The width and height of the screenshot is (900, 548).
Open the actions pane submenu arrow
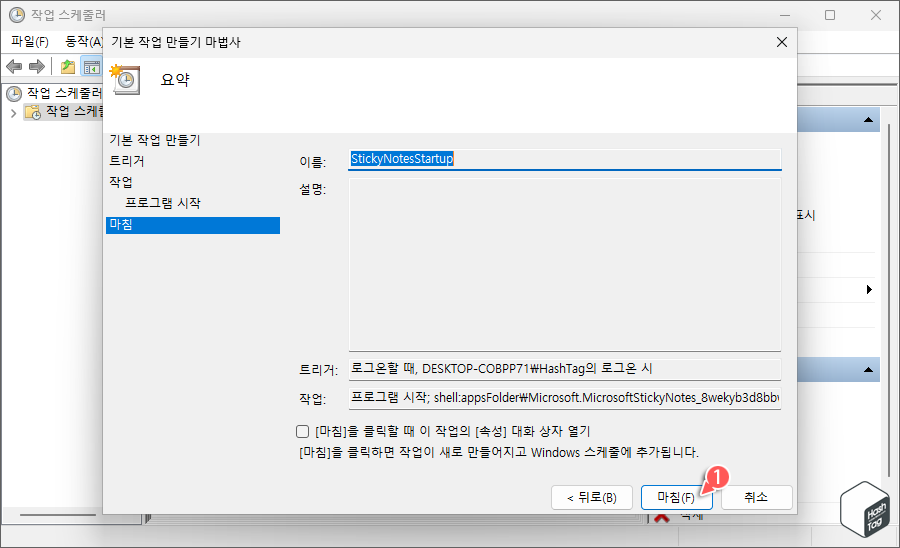[869, 289]
